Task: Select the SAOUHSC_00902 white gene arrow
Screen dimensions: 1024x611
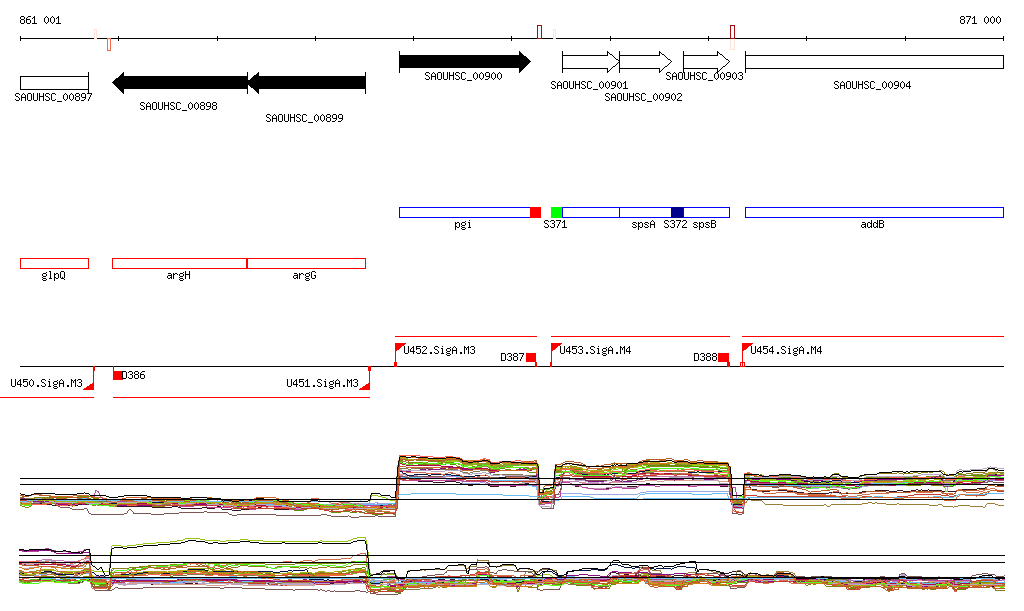Action: (x=645, y=62)
